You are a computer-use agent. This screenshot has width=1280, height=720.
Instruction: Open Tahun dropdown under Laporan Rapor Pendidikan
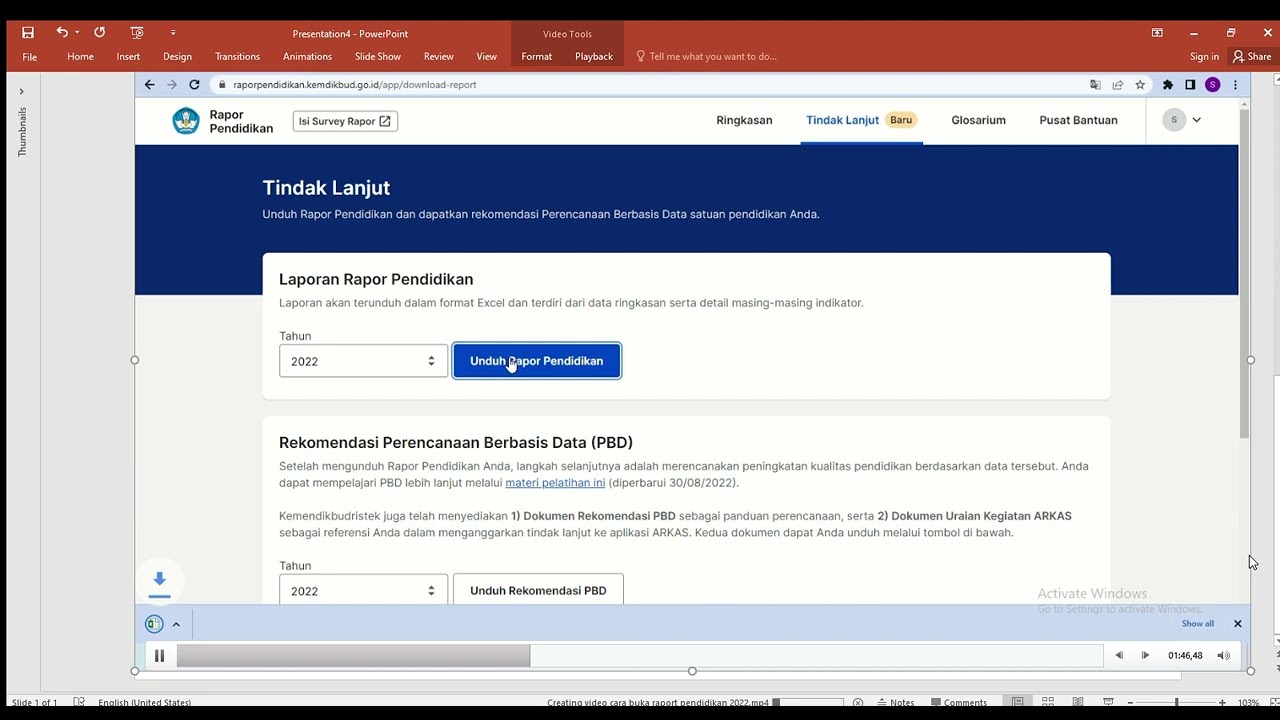(x=363, y=361)
